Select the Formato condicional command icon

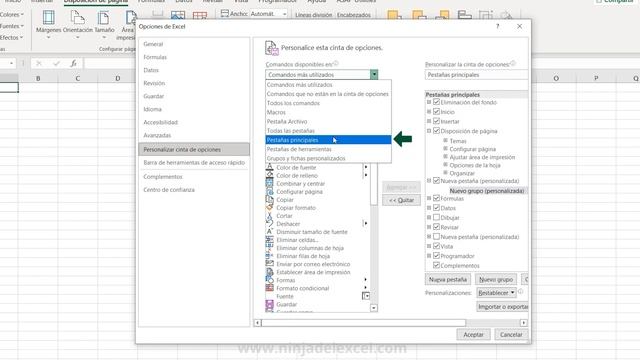269,288
